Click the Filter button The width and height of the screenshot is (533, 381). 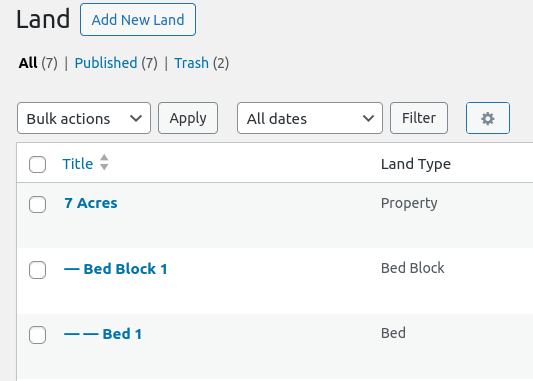click(419, 118)
